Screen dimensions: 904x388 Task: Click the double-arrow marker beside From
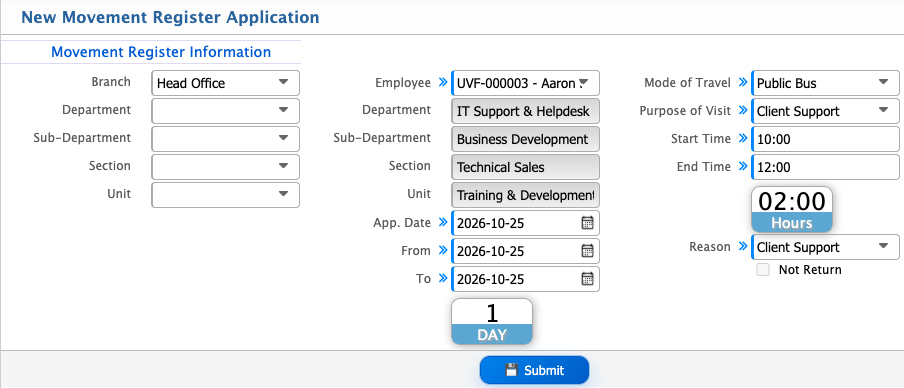coord(442,250)
